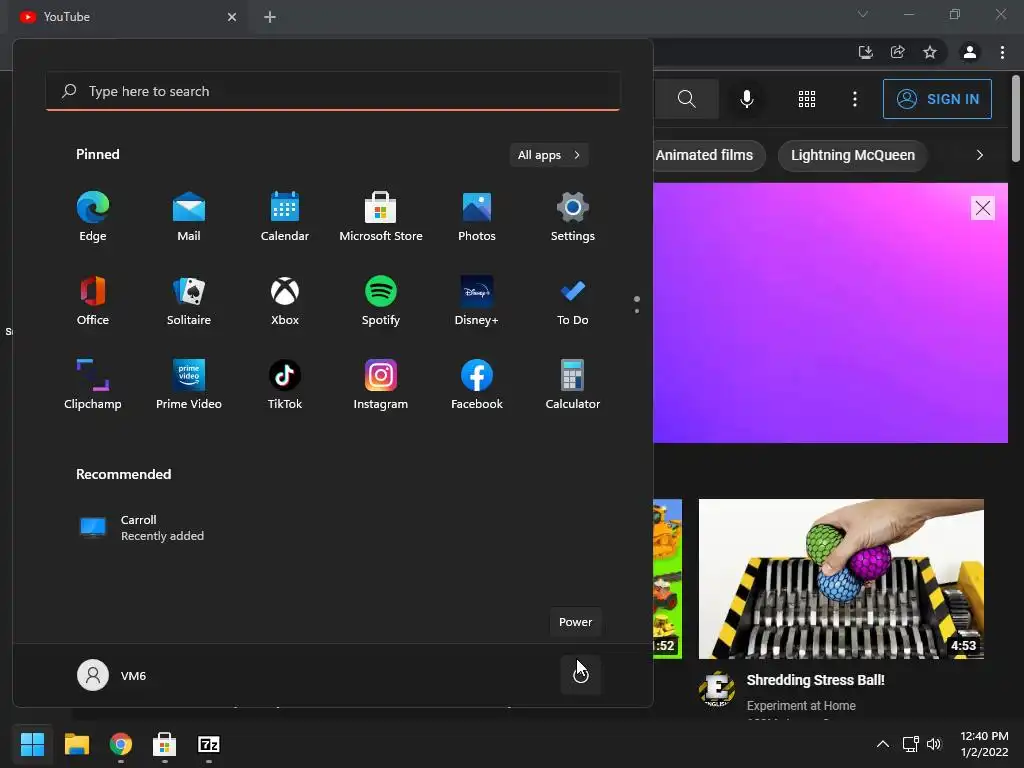The height and width of the screenshot is (768, 1024).
Task: Focus the Type here to search box
Action: 333,91
